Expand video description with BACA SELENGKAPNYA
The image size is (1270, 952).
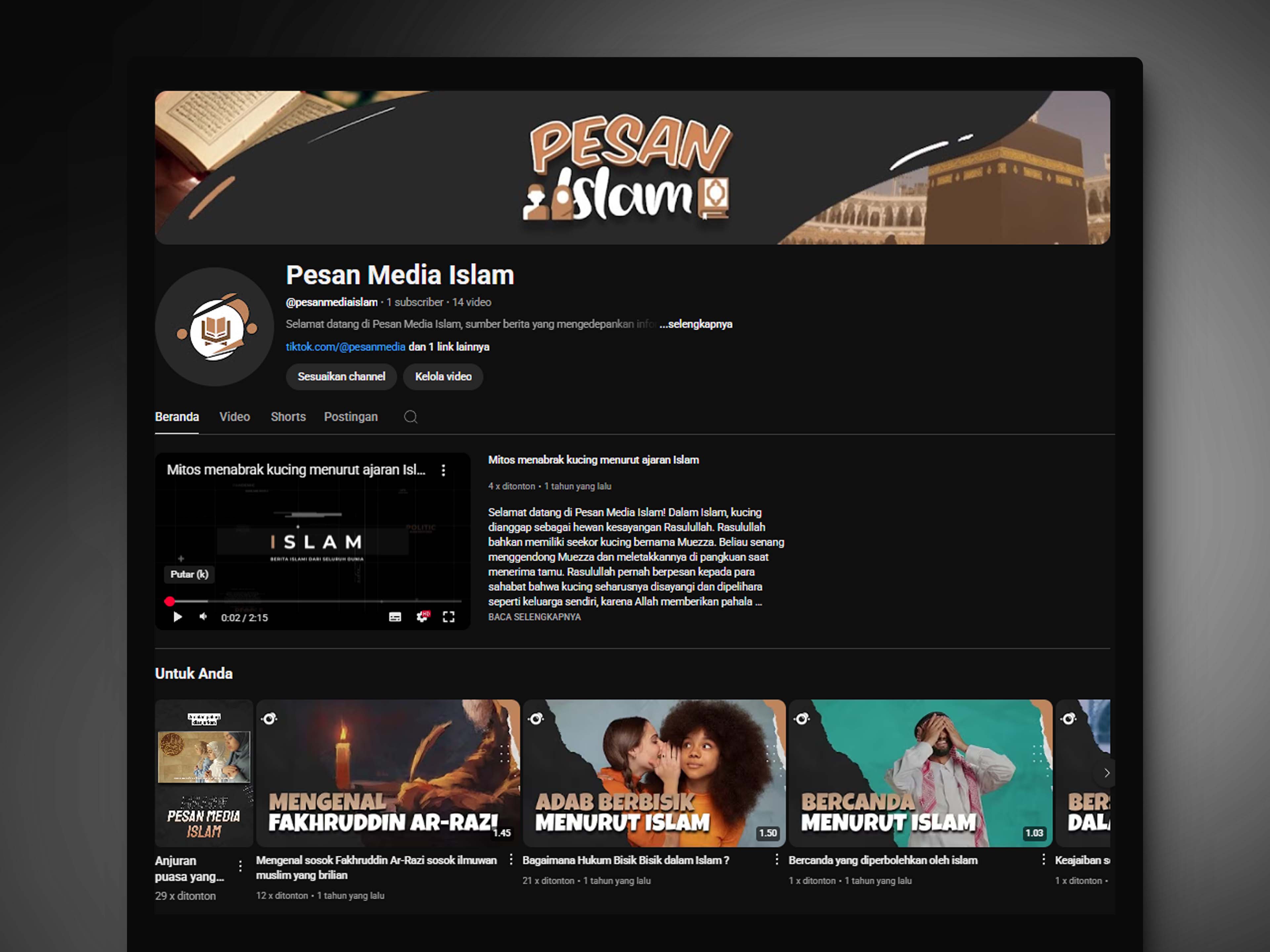(534, 617)
